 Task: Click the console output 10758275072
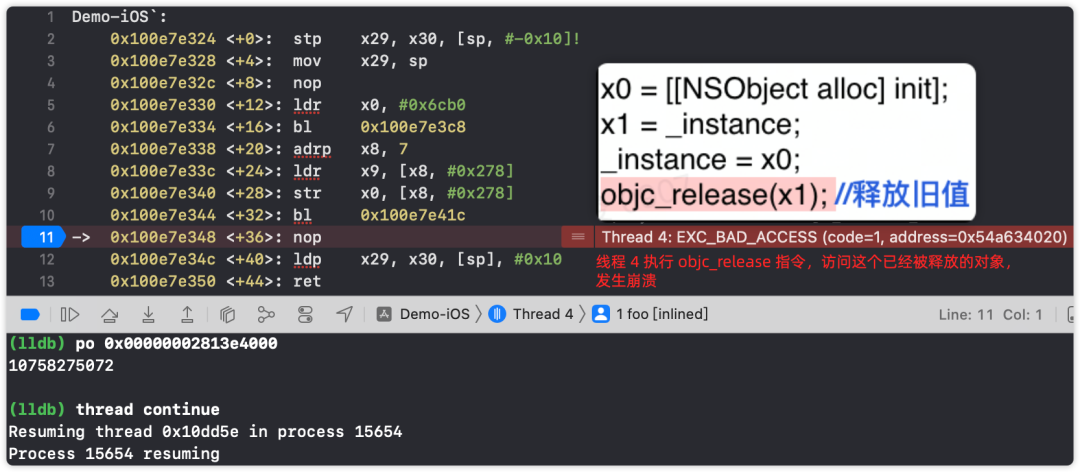click(61, 366)
